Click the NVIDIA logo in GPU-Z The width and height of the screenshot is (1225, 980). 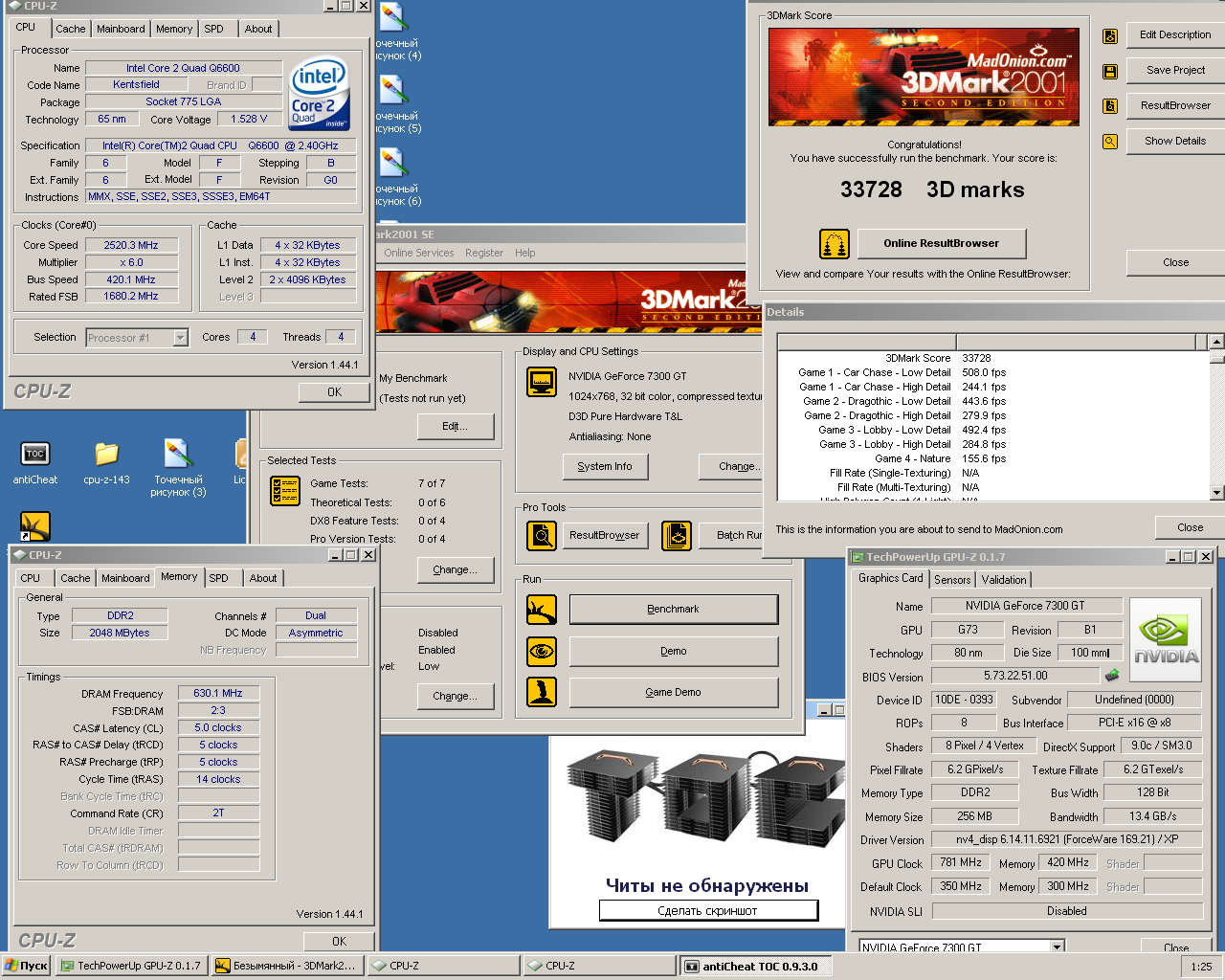pyautogui.click(x=1166, y=639)
